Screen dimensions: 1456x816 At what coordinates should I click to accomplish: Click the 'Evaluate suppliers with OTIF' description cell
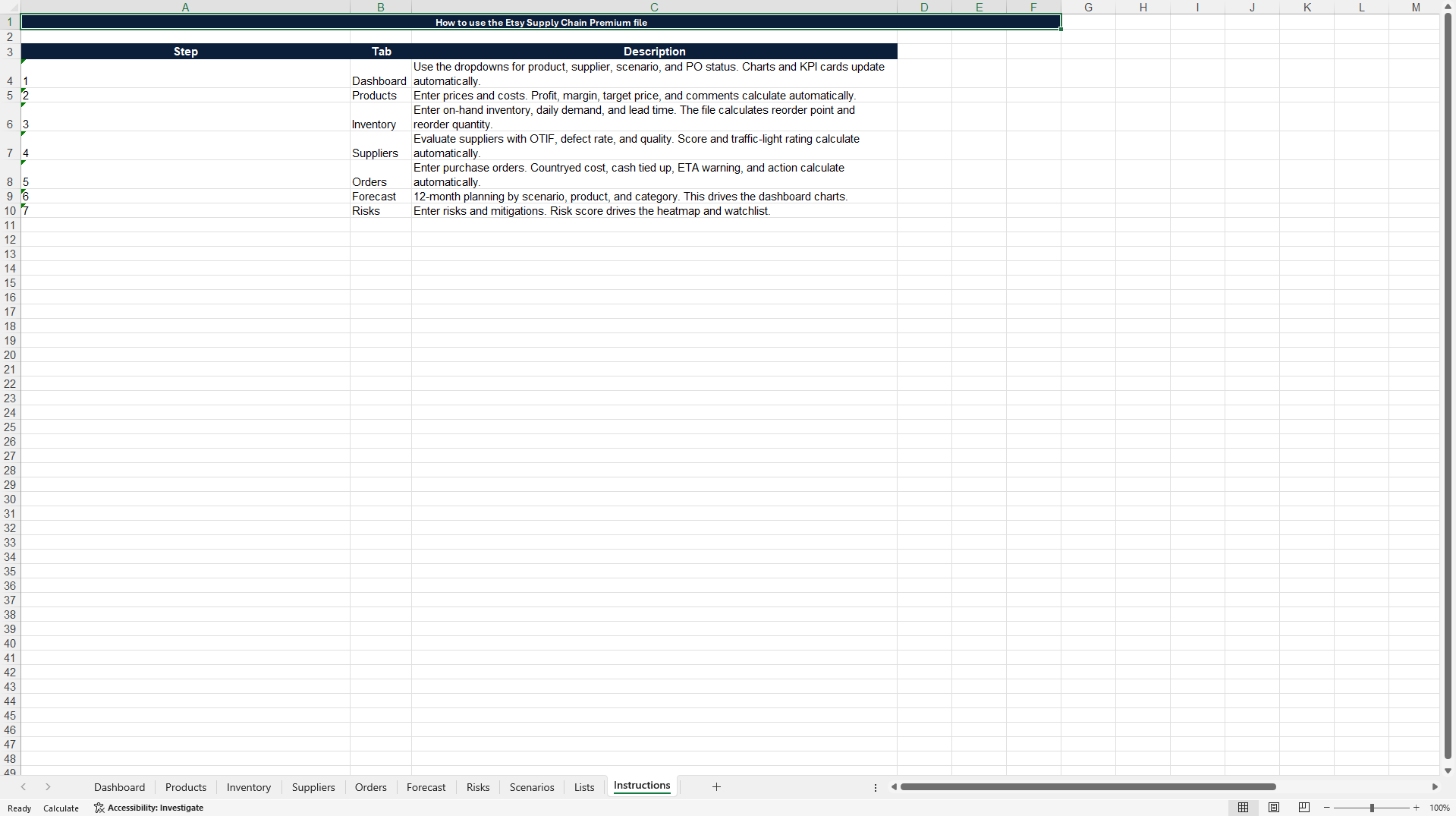pos(654,146)
